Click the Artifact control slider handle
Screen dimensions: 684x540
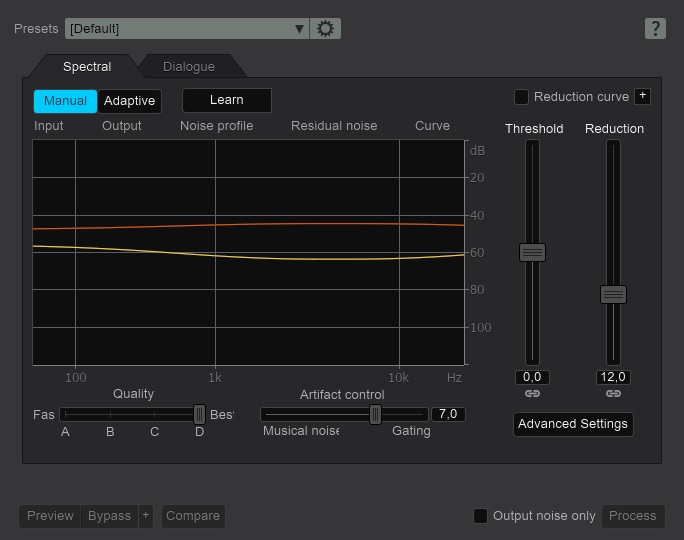(x=375, y=414)
